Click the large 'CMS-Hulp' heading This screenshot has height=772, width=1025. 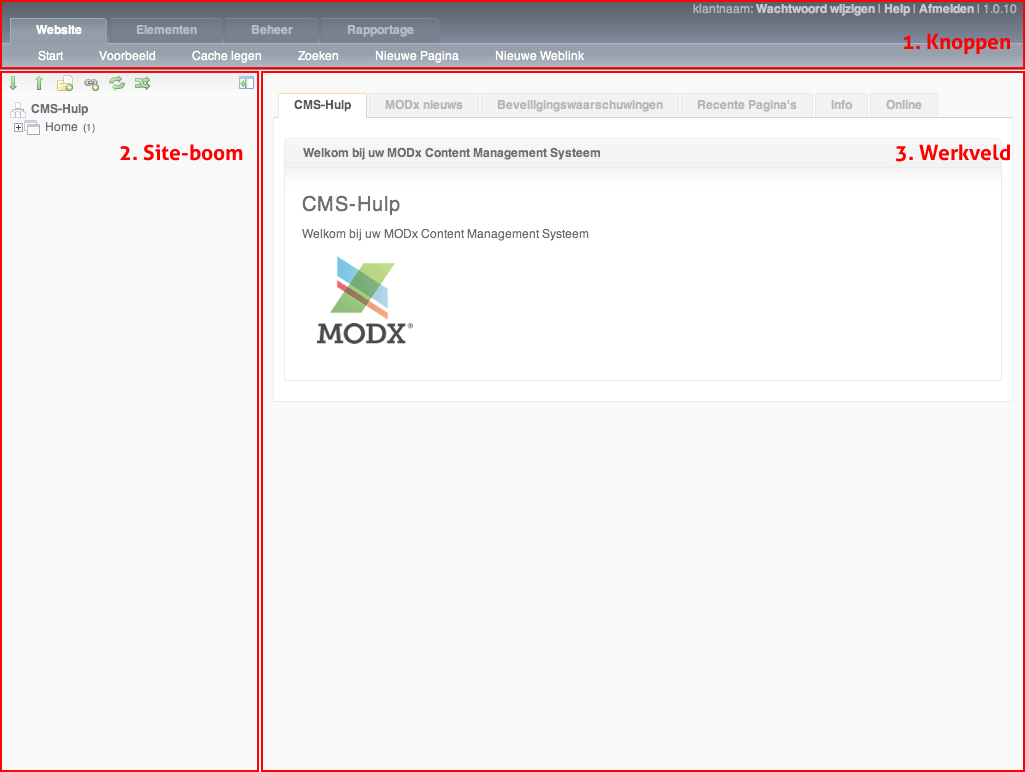pos(351,204)
